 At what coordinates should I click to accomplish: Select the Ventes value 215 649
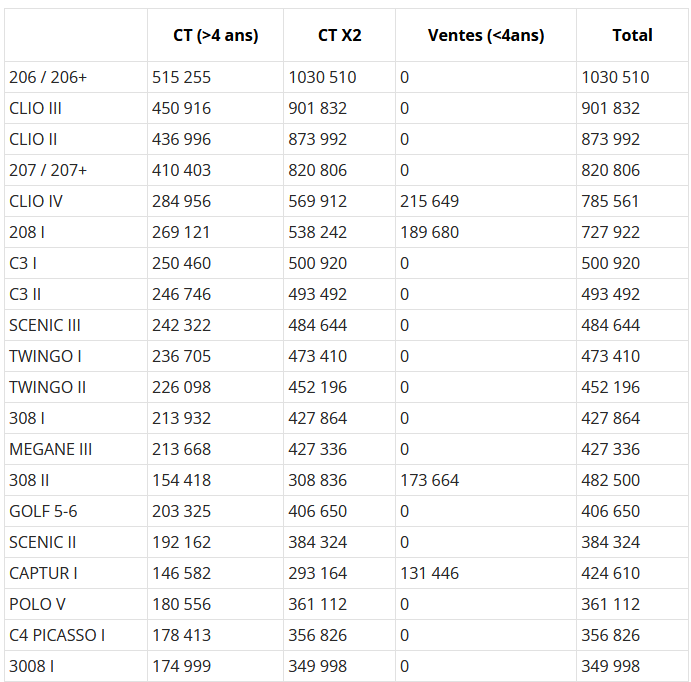429,201
